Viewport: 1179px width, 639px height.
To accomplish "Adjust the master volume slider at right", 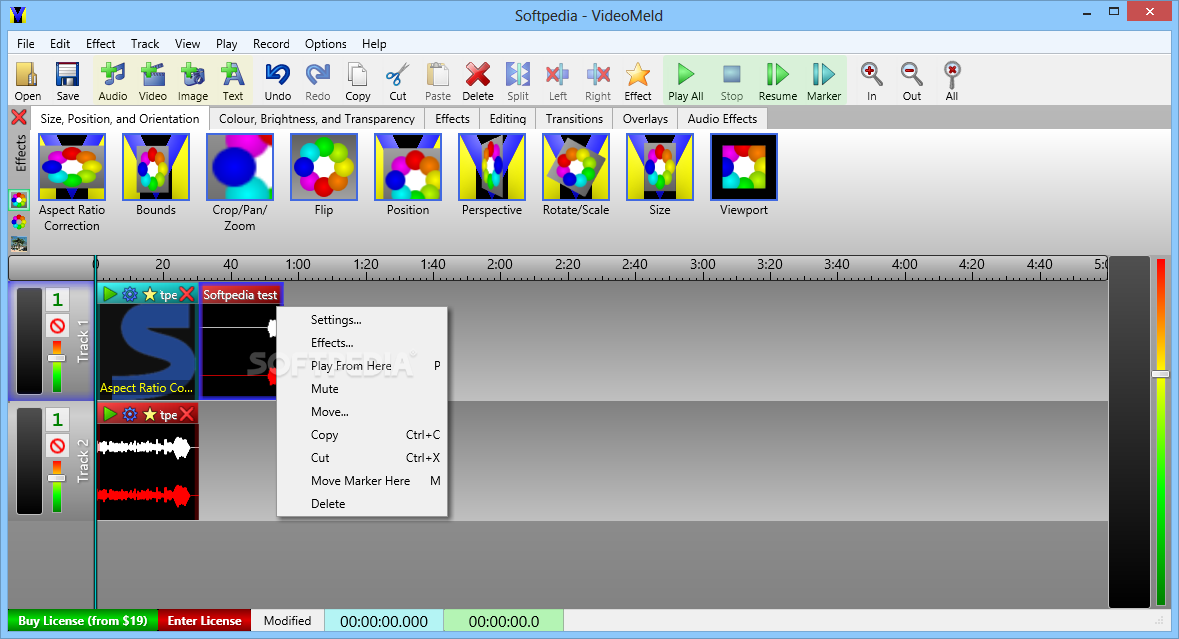I will [1160, 374].
